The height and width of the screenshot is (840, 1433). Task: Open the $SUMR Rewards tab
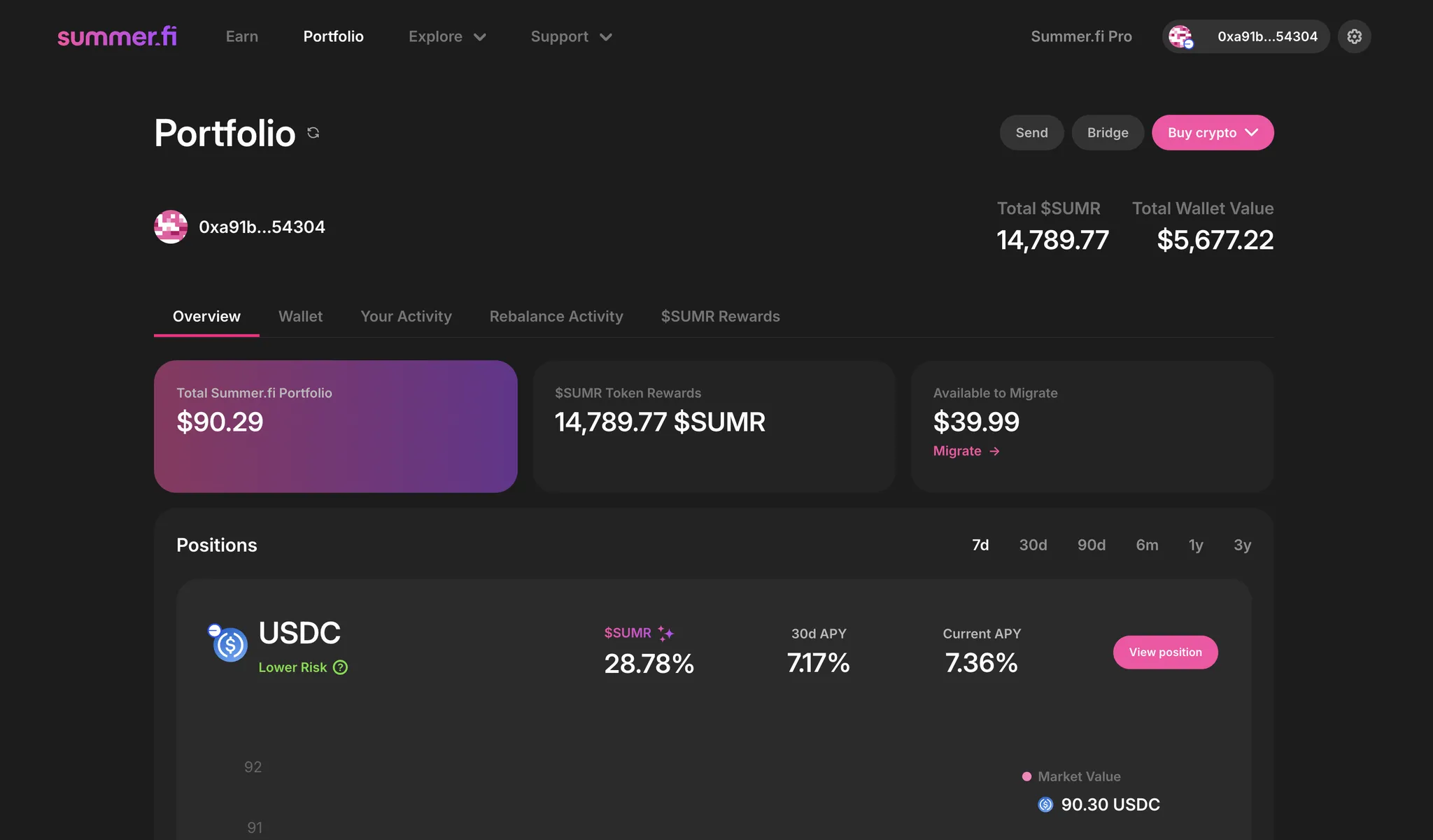(720, 316)
